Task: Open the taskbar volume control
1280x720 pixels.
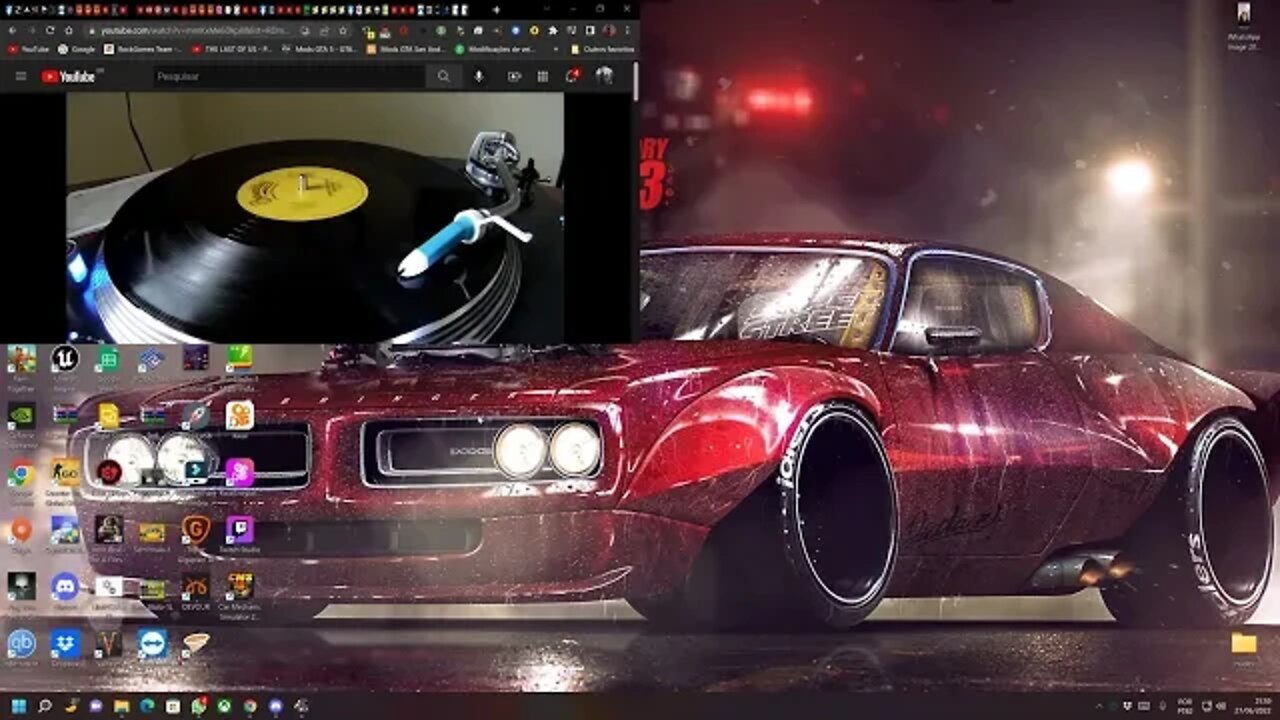Action: [x=1220, y=706]
